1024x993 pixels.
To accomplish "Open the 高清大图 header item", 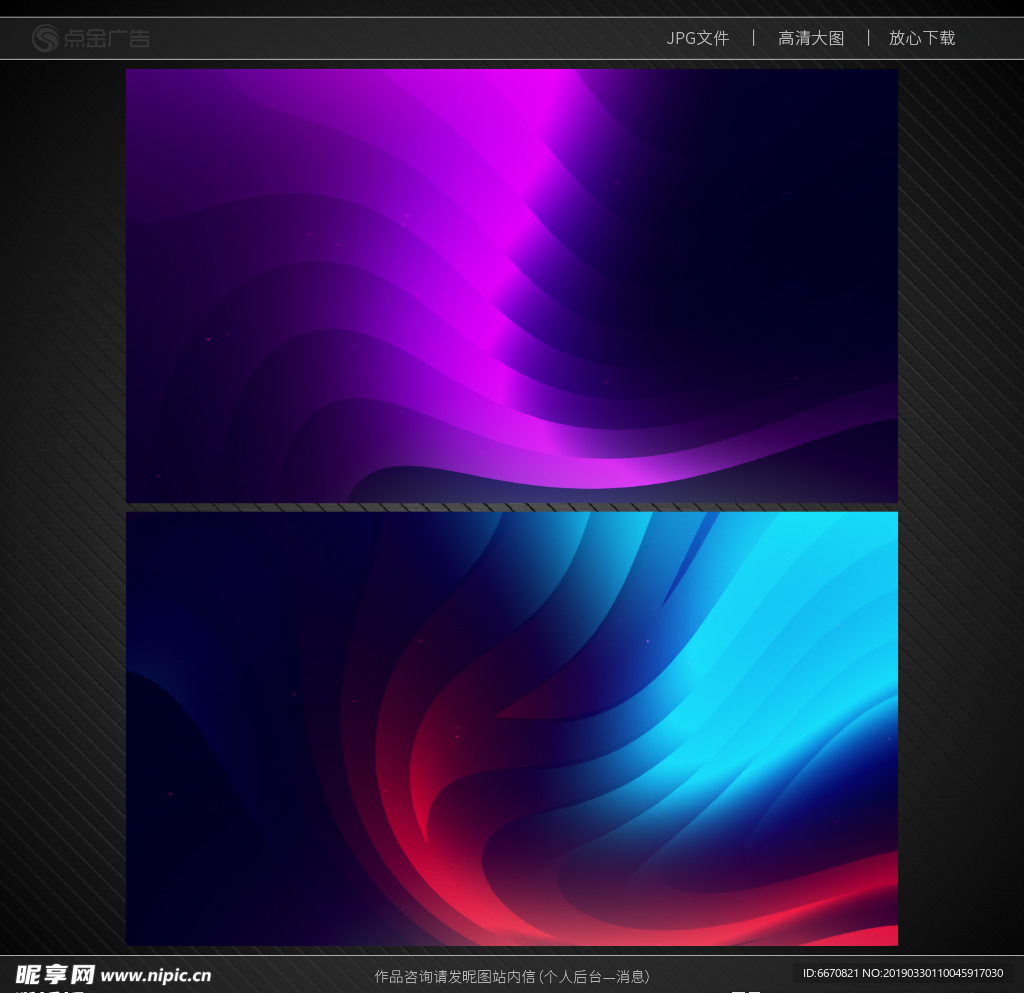I will point(811,38).
